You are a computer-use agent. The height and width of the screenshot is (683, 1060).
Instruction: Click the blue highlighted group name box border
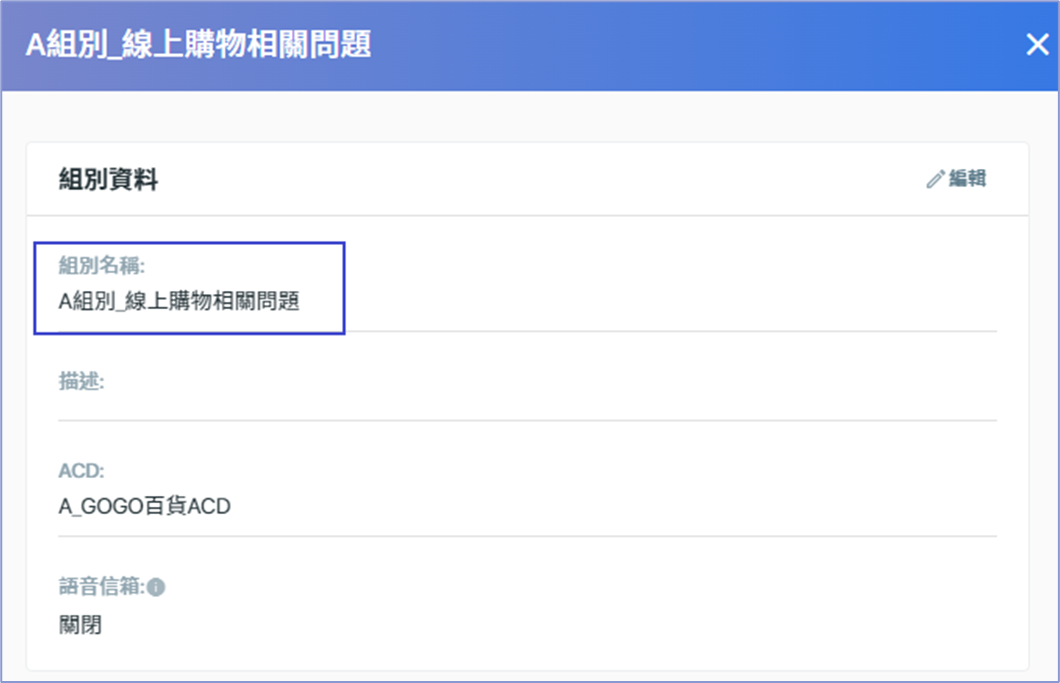tap(189, 243)
